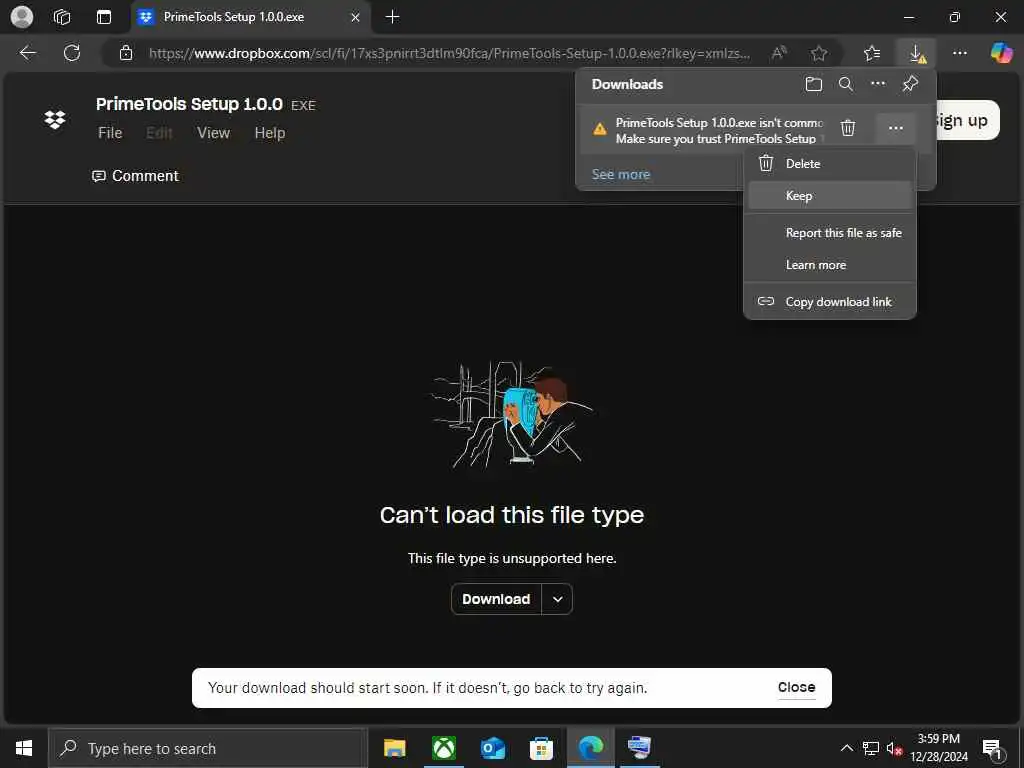Click the taskbar search box

[208, 748]
